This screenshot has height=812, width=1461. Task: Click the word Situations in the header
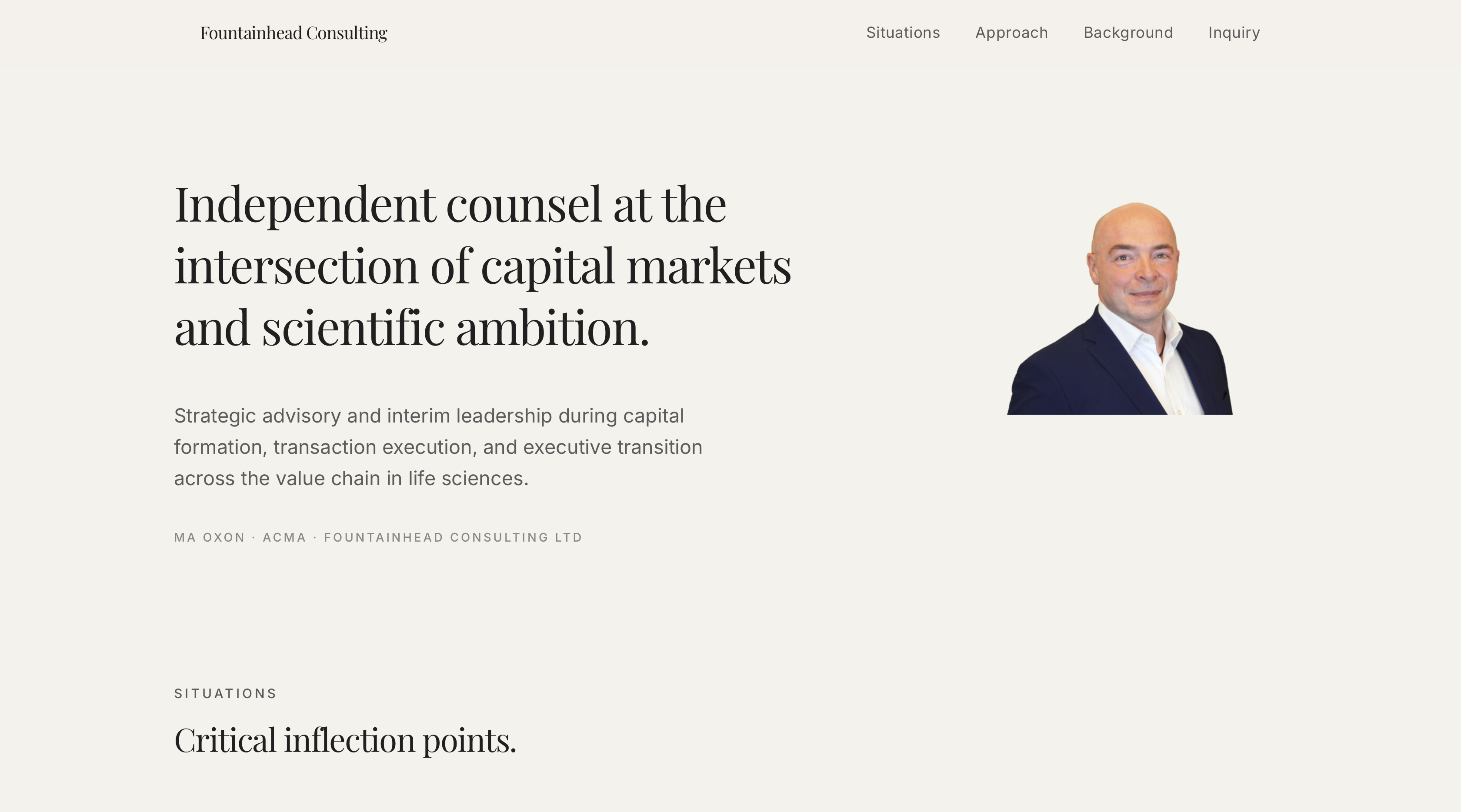[903, 32]
